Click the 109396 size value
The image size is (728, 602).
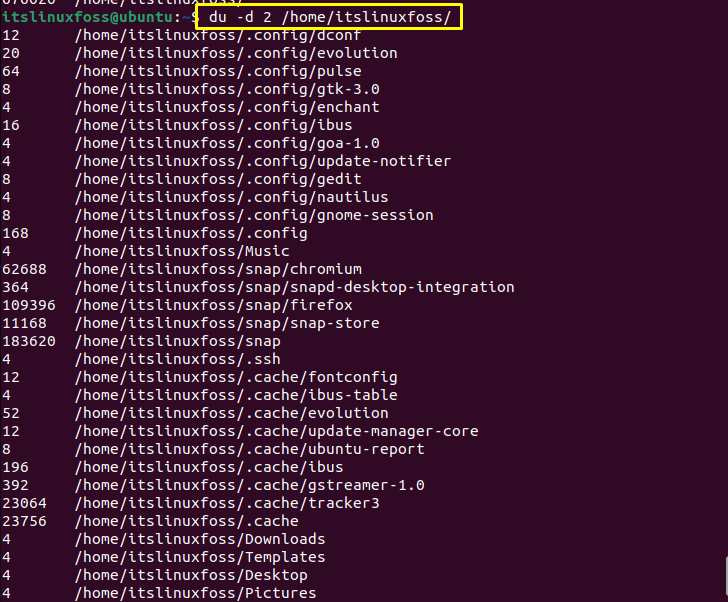click(29, 305)
